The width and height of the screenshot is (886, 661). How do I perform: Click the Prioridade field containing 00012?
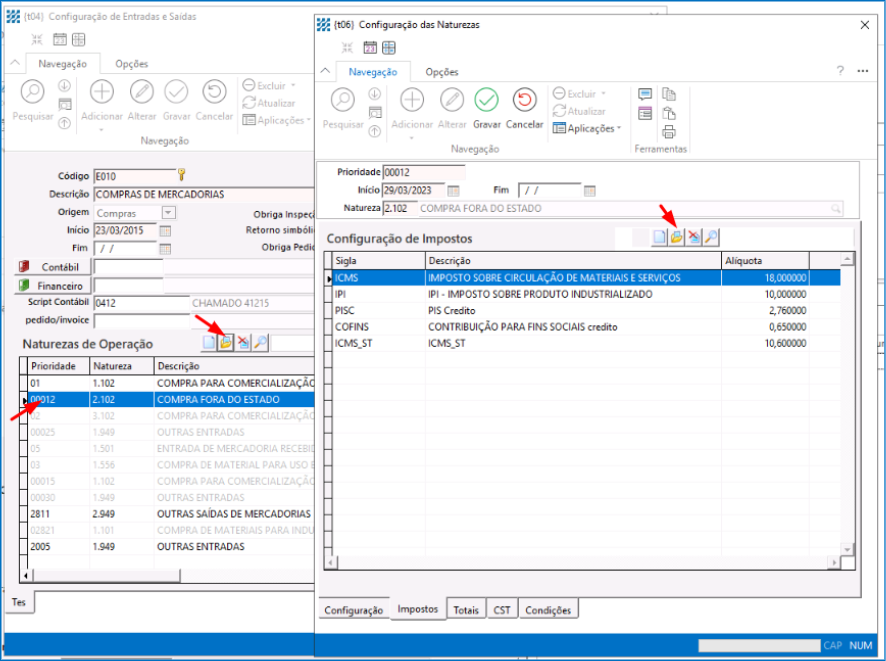tap(424, 172)
